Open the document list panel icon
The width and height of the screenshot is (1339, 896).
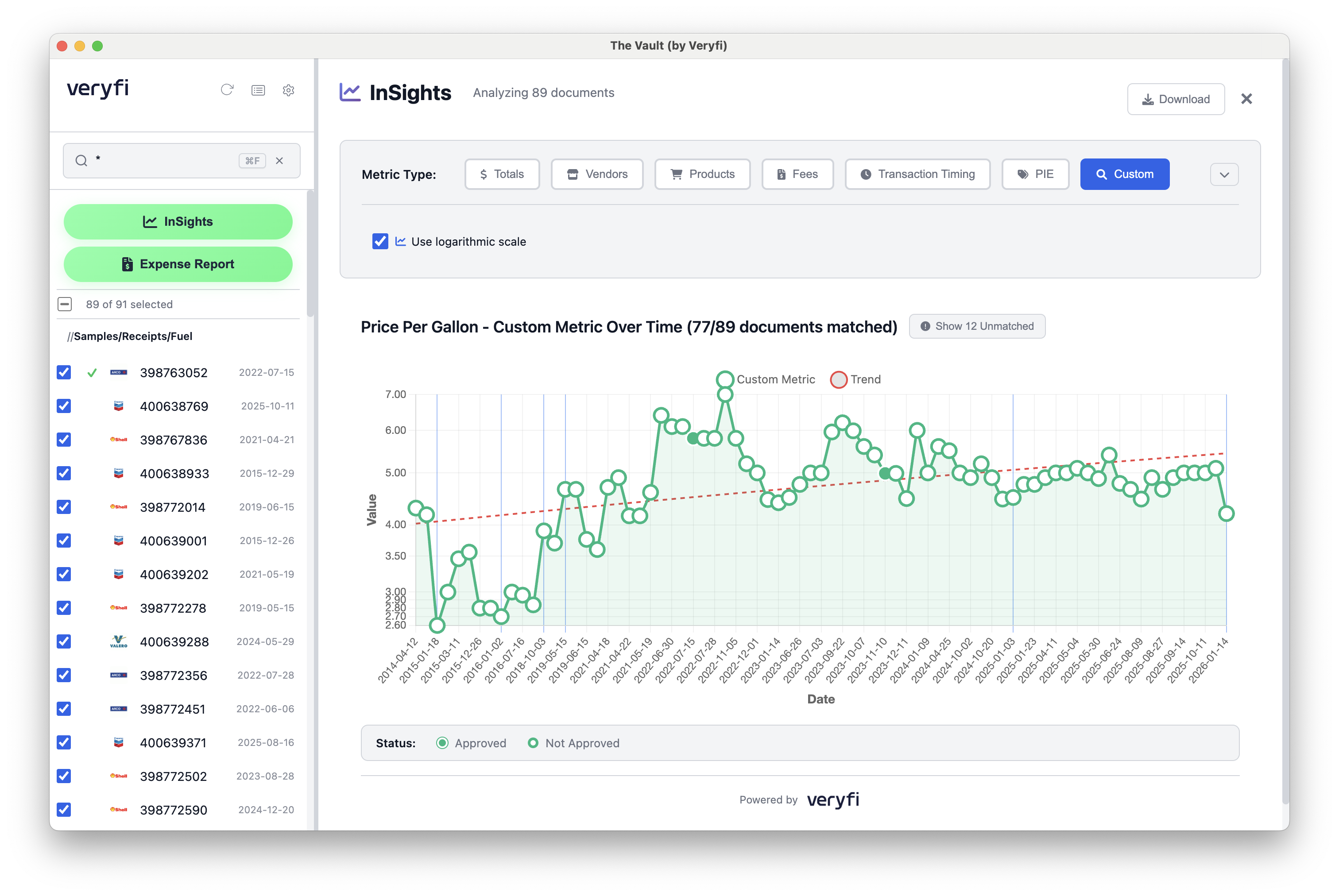click(x=258, y=90)
